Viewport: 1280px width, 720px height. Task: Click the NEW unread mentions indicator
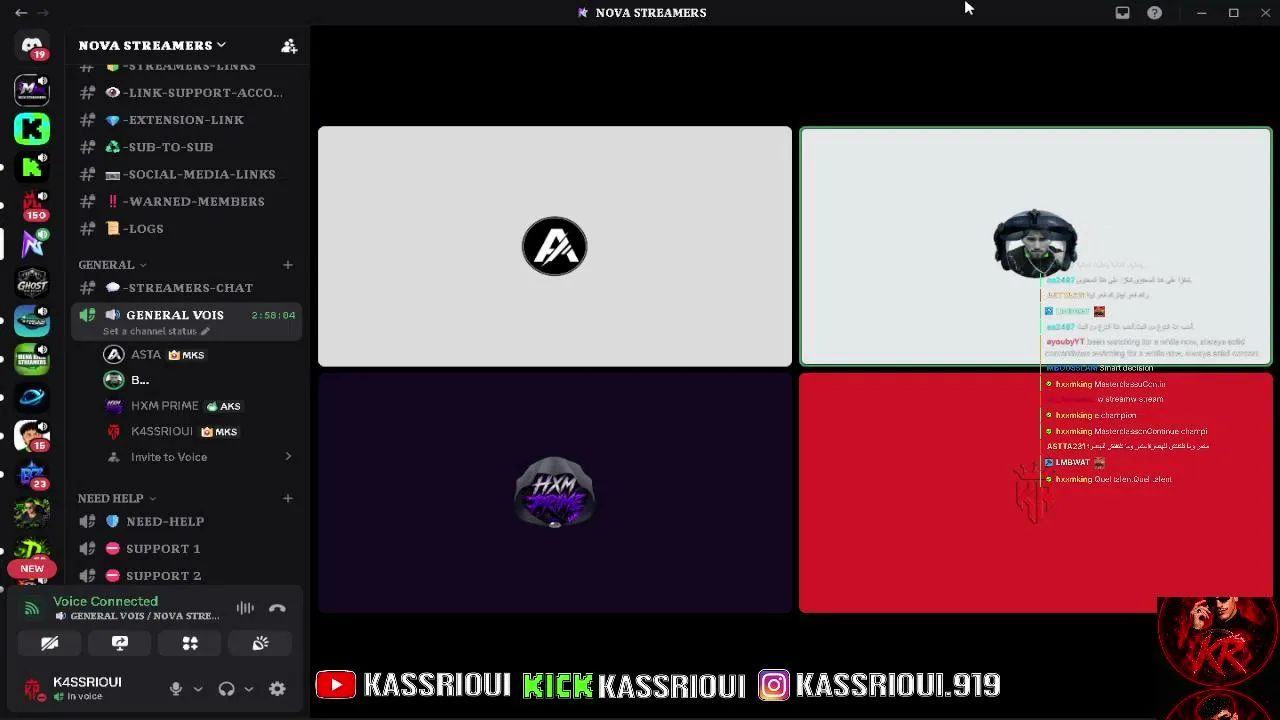[x=32, y=568]
